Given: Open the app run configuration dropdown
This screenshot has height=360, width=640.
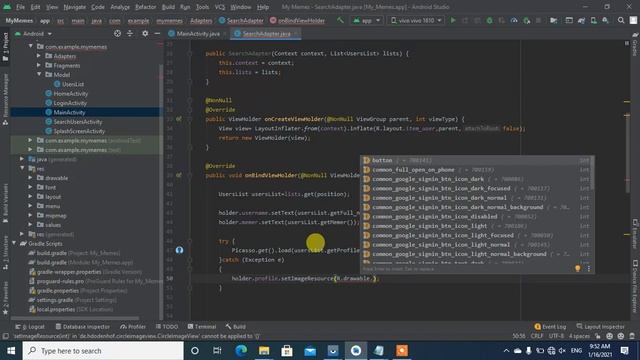Looking at the screenshot, I should coord(367,20).
